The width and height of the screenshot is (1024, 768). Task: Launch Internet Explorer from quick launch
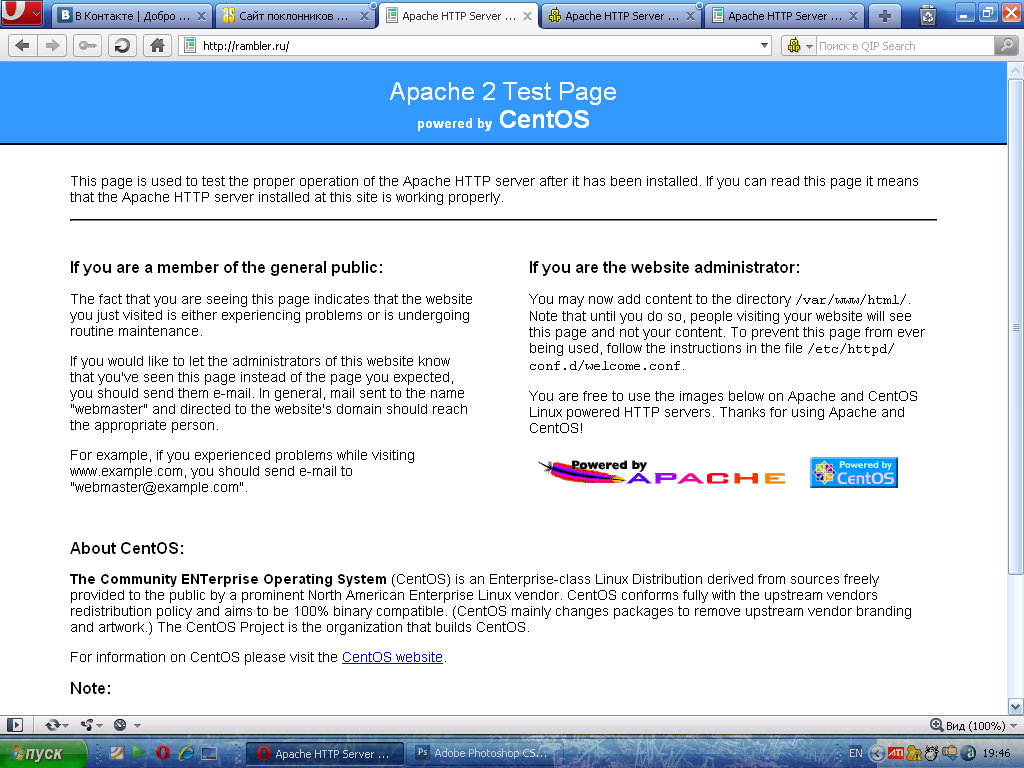click(x=186, y=753)
